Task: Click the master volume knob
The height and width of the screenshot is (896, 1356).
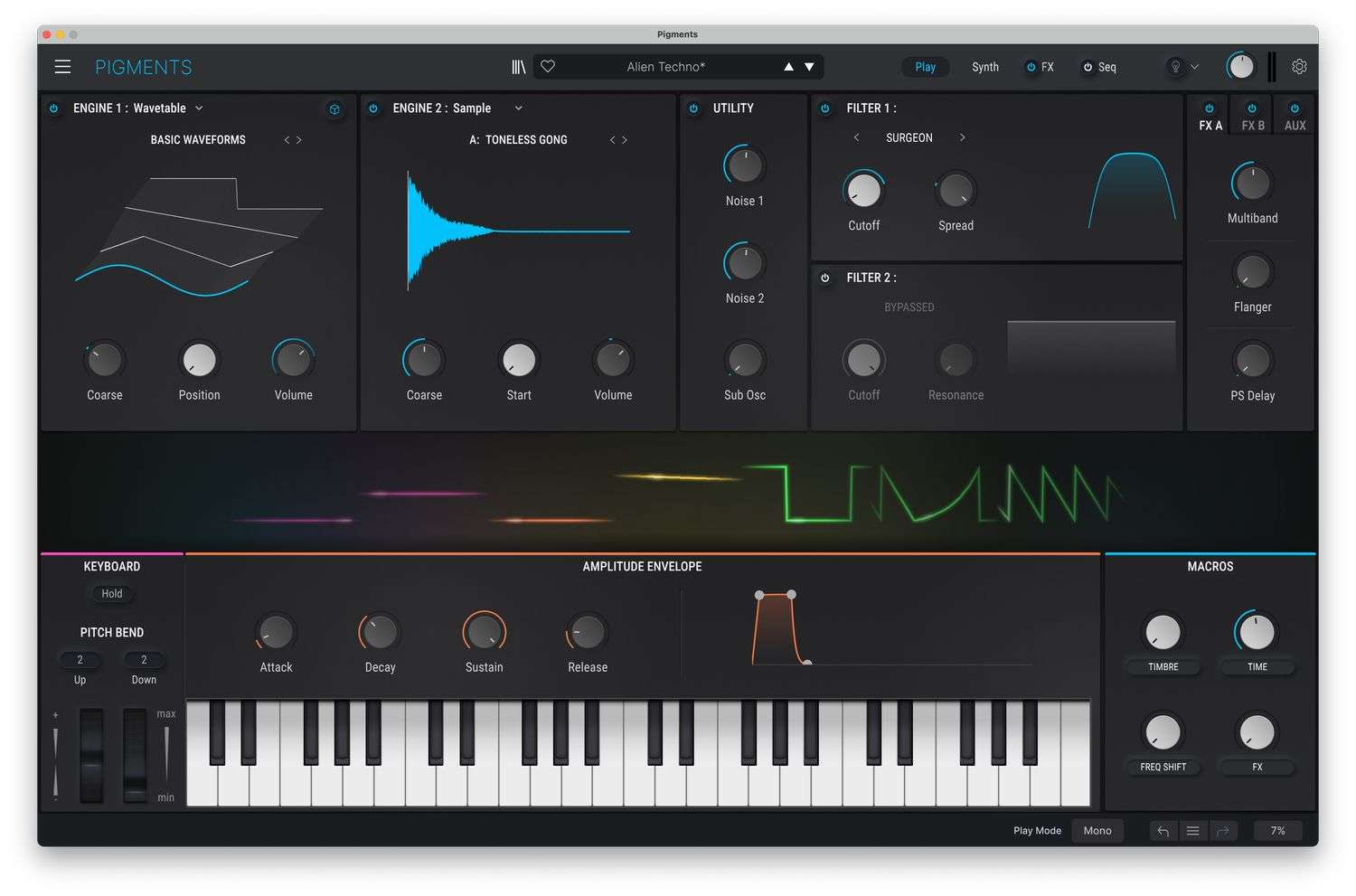Action: tap(1241, 67)
